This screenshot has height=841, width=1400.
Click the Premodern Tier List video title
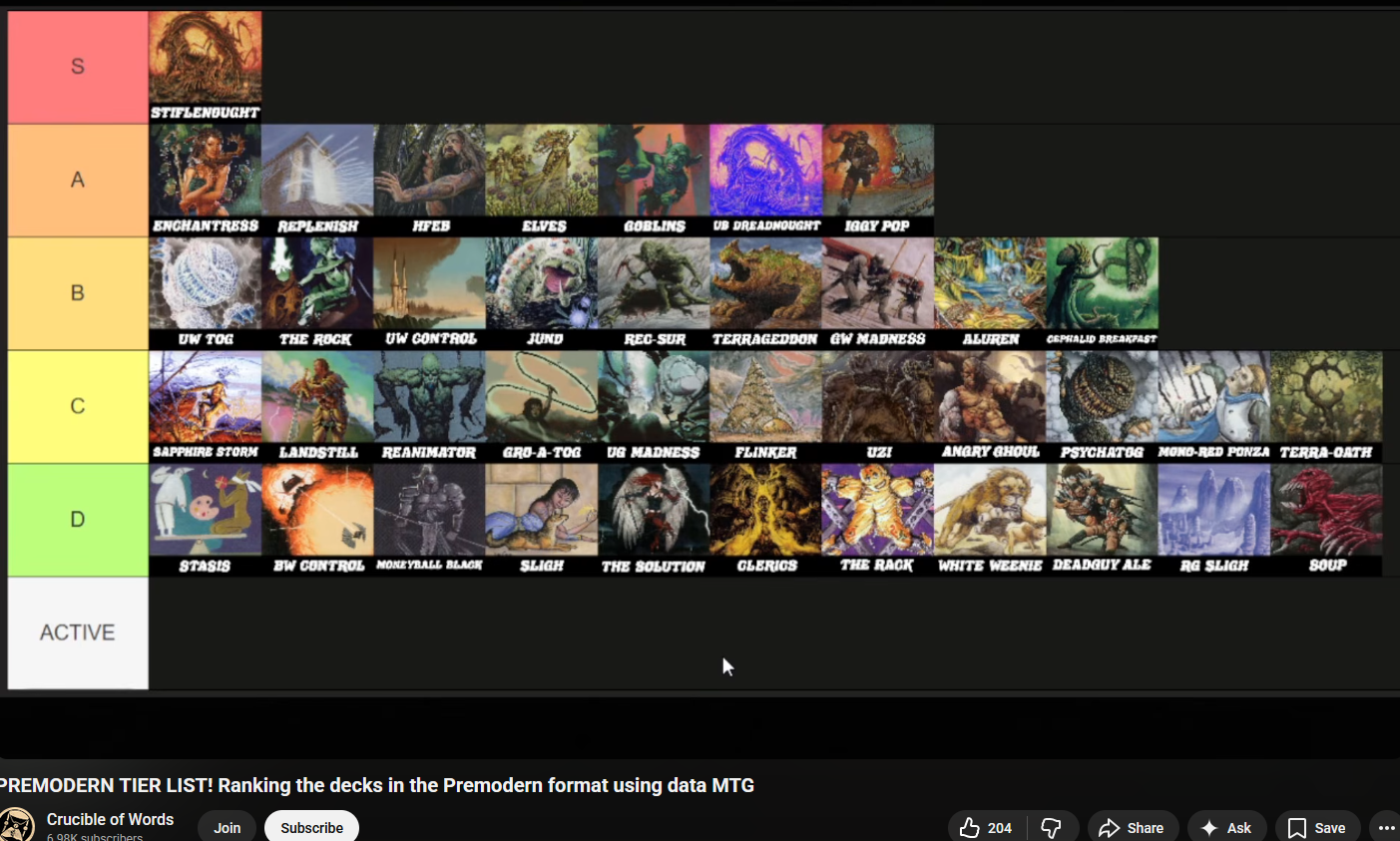point(377,785)
